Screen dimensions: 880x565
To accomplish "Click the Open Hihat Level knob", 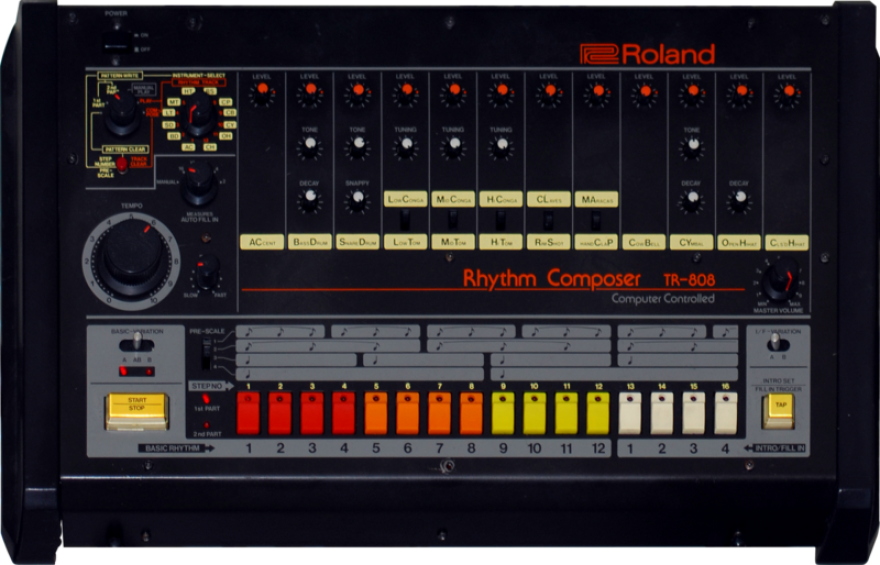I will point(740,93).
